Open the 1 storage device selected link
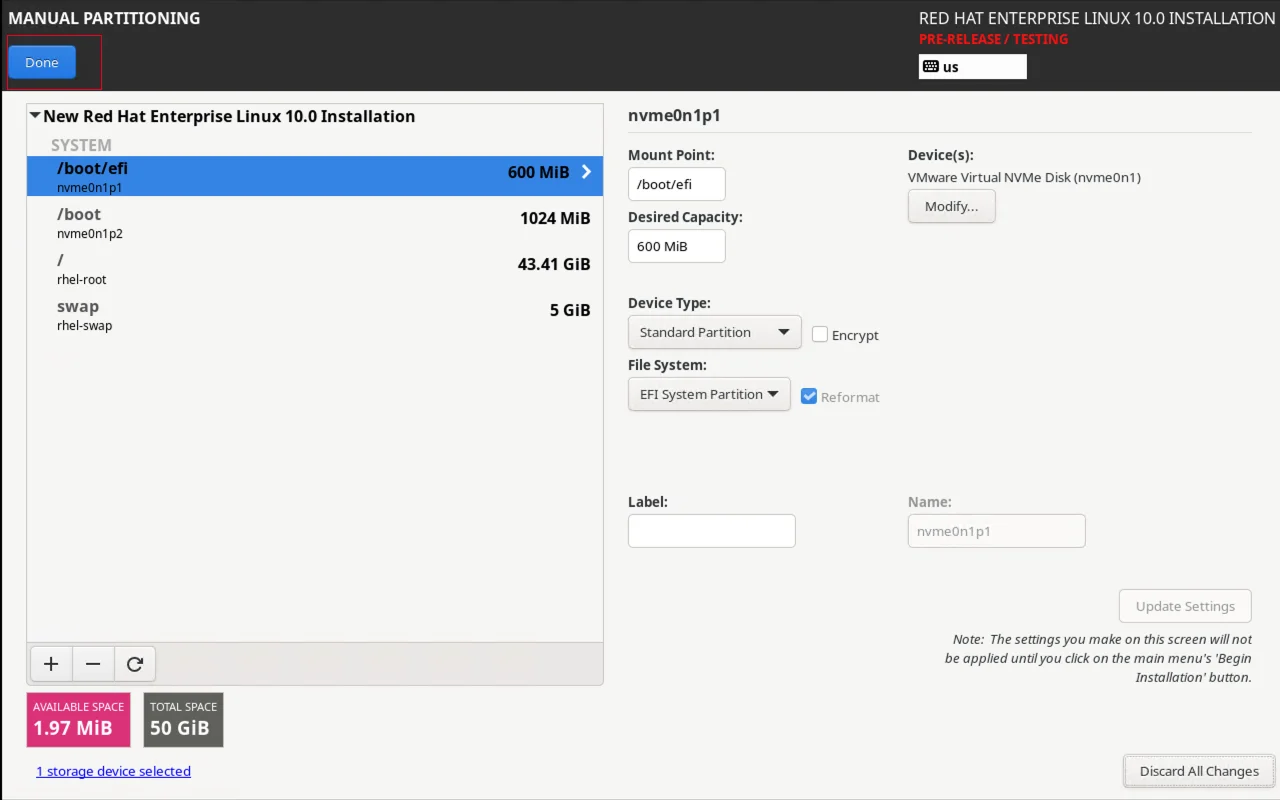This screenshot has width=1280, height=800. (x=113, y=771)
